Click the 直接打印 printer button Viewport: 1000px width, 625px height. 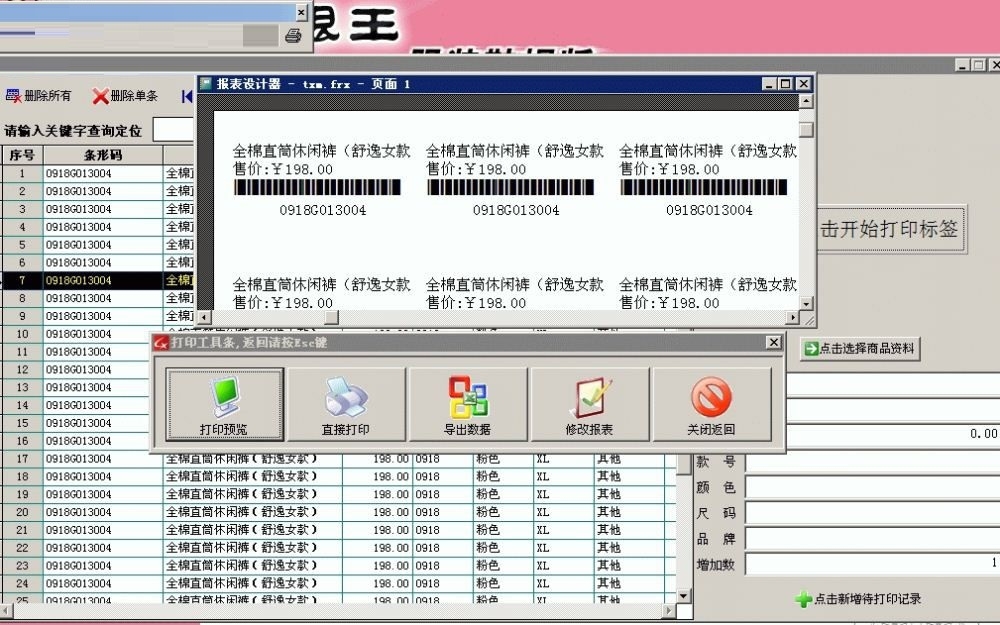coord(346,404)
